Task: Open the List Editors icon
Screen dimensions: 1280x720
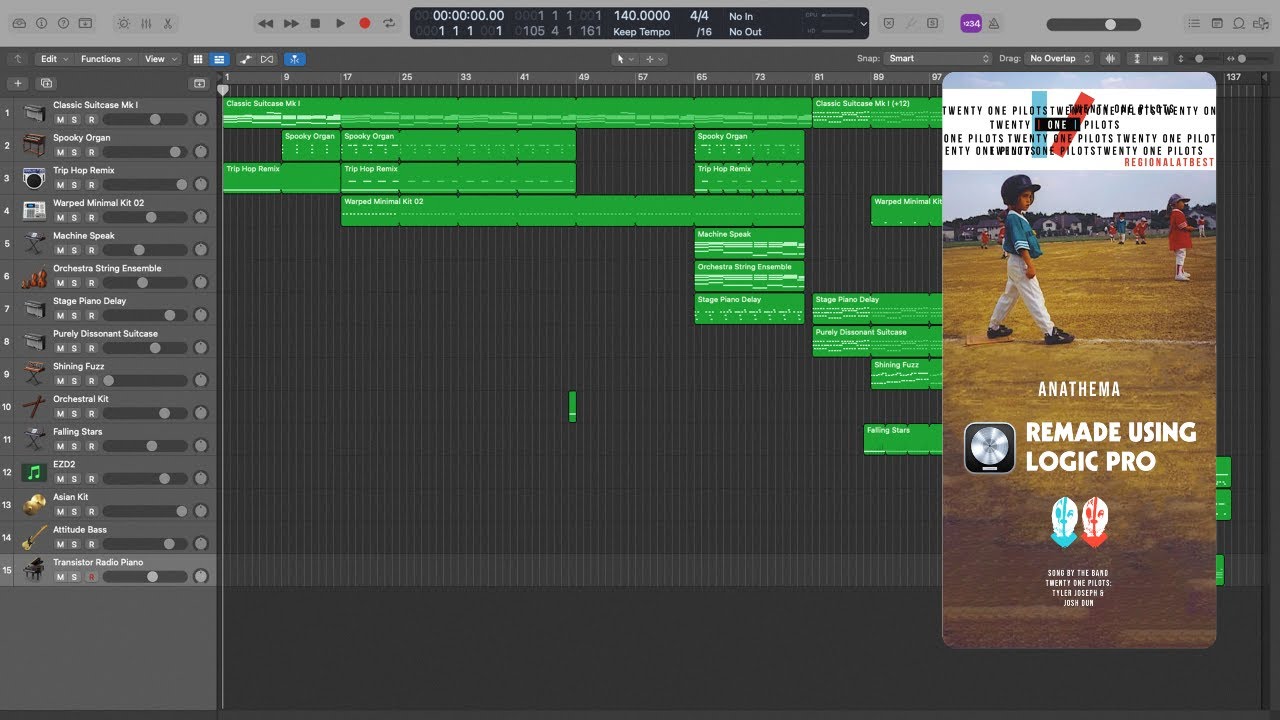Action: pyautogui.click(x=1194, y=23)
